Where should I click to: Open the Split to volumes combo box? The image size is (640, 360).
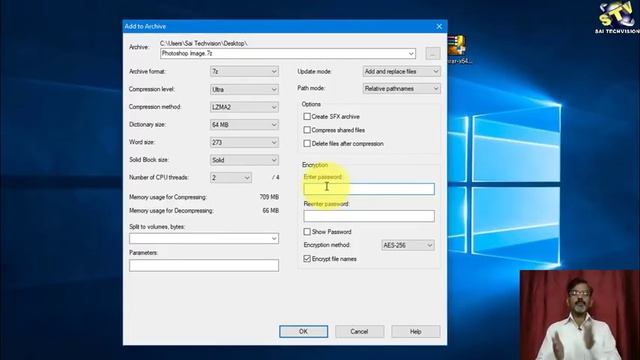[204, 239]
